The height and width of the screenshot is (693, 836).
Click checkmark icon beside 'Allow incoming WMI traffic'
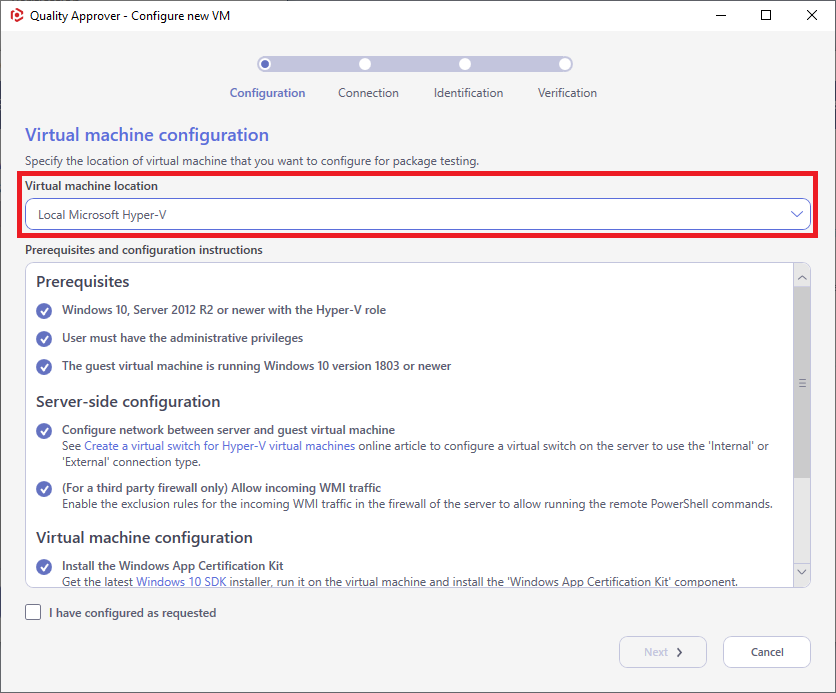[44, 489]
